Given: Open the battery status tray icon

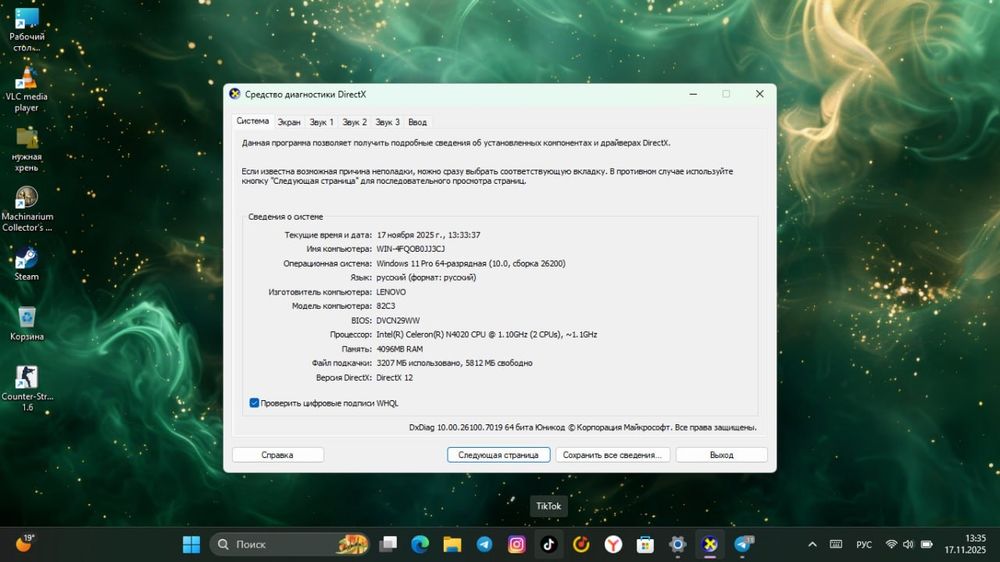Looking at the screenshot, I should 927,544.
